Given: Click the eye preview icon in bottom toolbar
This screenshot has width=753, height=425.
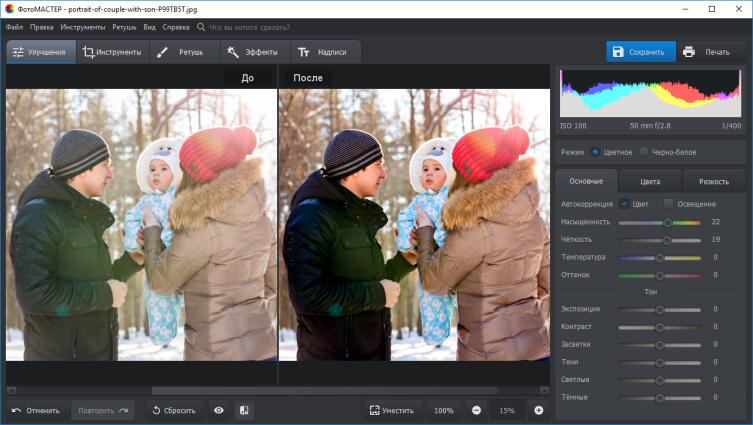Looking at the screenshot, I should point(219,410).
